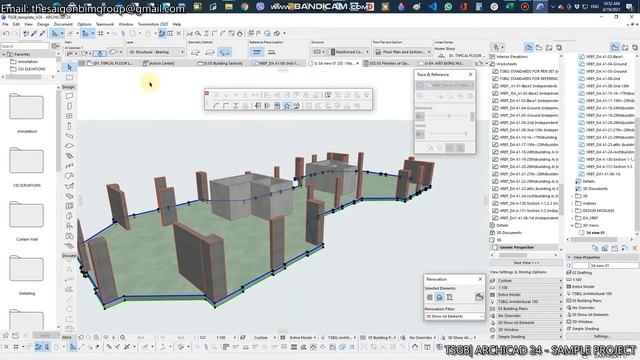Choose the rotated rectangle geometry method icon
This screenshot has width=640, height=360.
(x=210, y=52)
